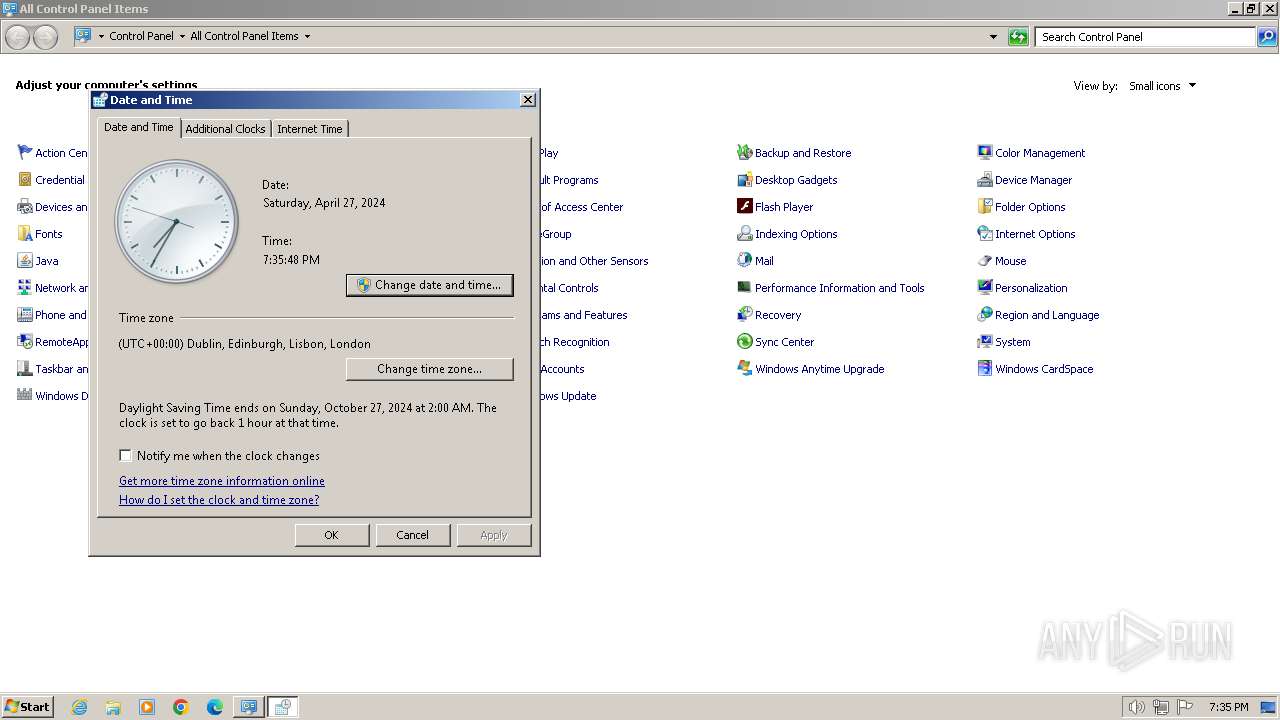Expand the arrow after Control Panel breadcrumb
1280x720 pixels.
tap(182, 36)
